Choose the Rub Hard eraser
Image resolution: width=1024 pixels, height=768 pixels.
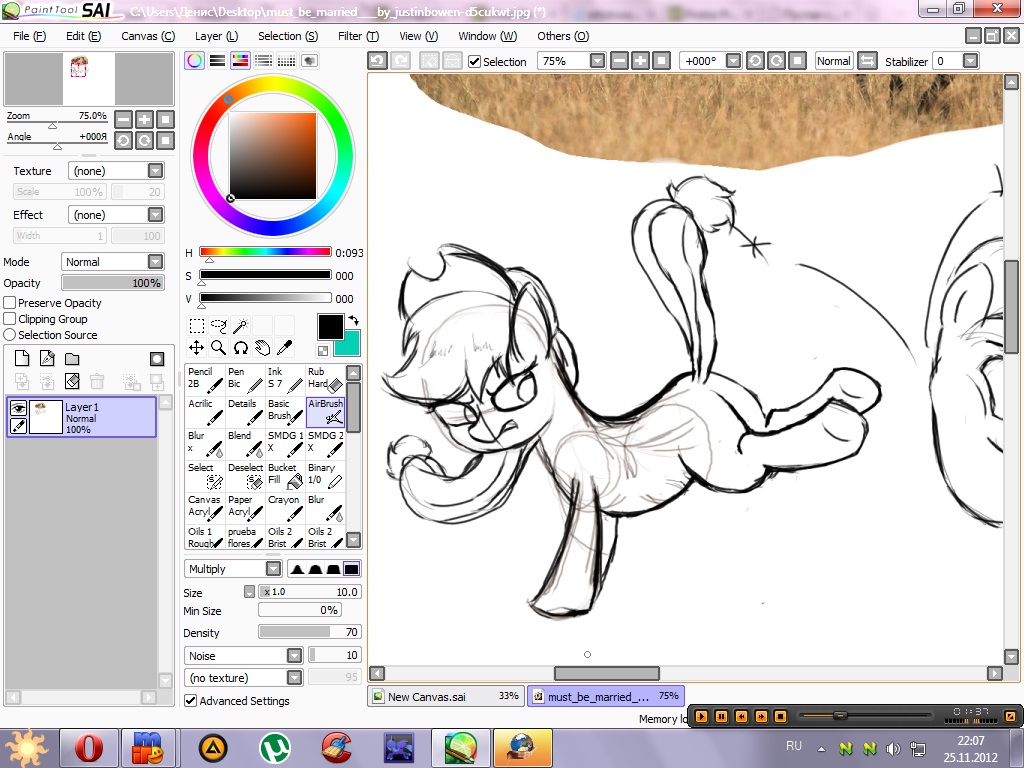point(325,379)
